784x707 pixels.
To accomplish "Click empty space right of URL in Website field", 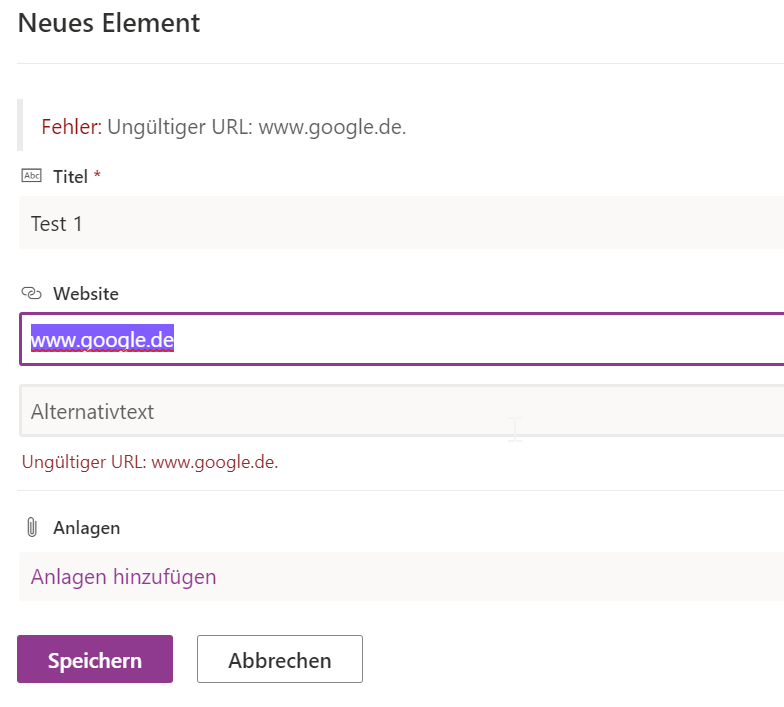I will click(x=480, y=340).
